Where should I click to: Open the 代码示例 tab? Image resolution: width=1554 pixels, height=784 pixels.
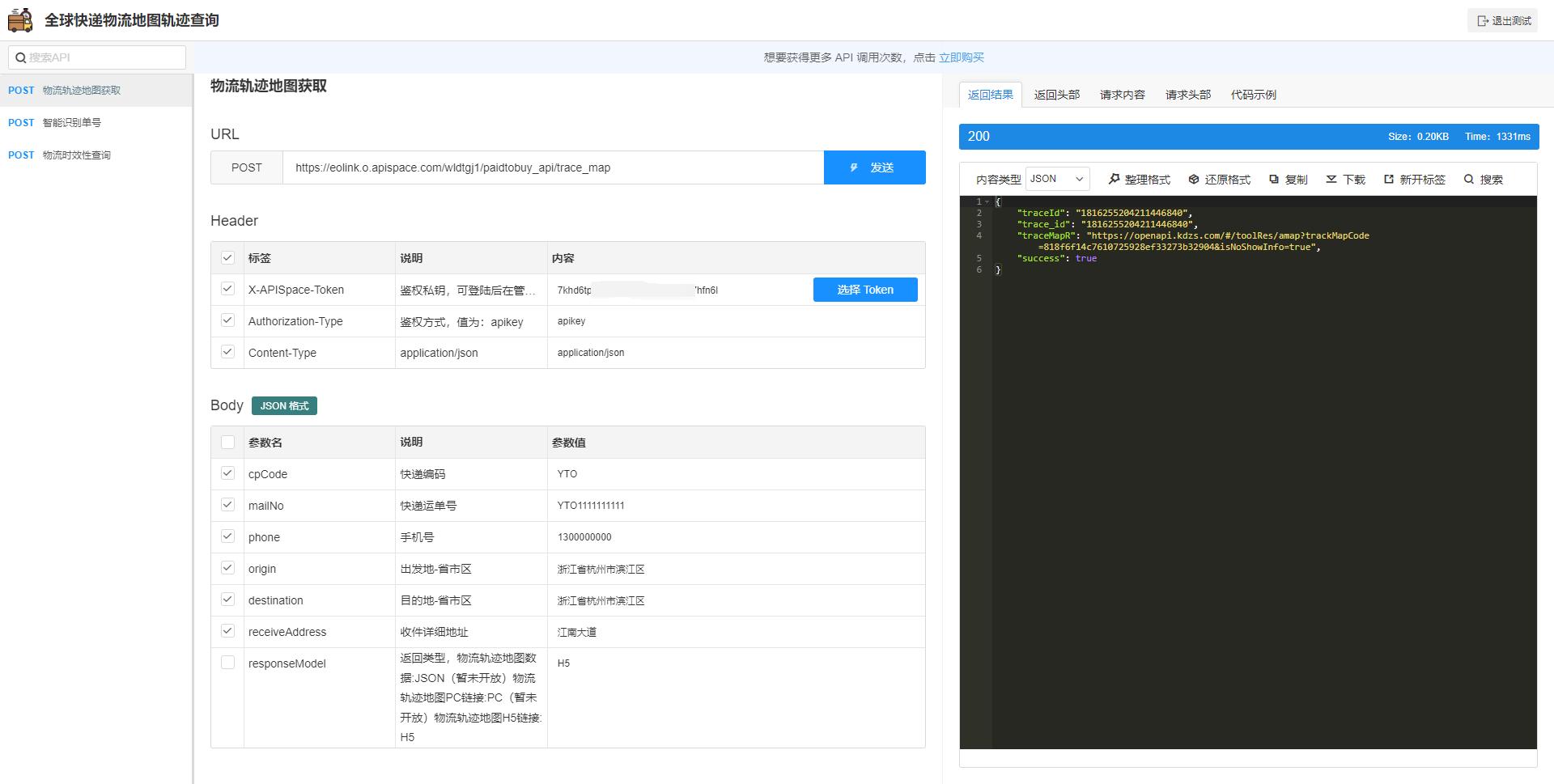[x=1253, y=95]
